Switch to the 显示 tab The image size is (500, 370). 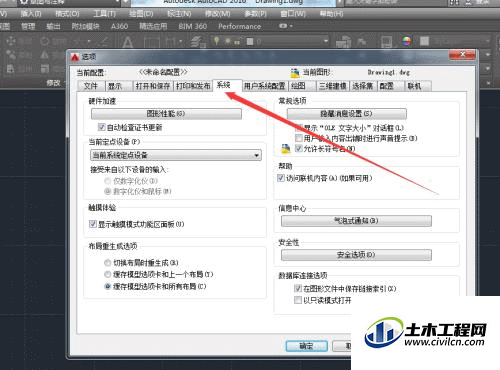click(119, 86)
